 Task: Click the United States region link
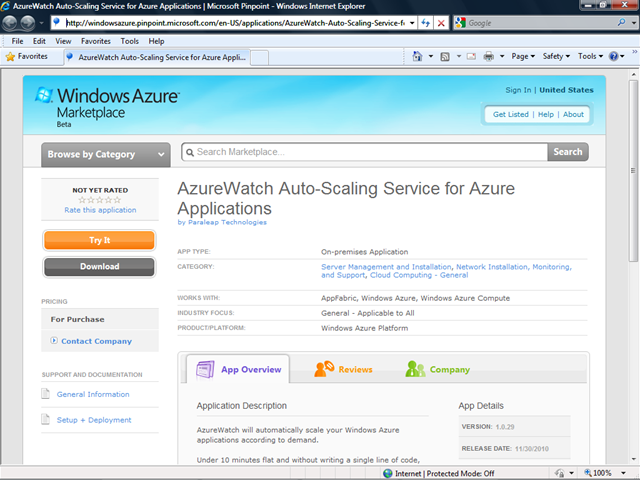pos(566,90)
